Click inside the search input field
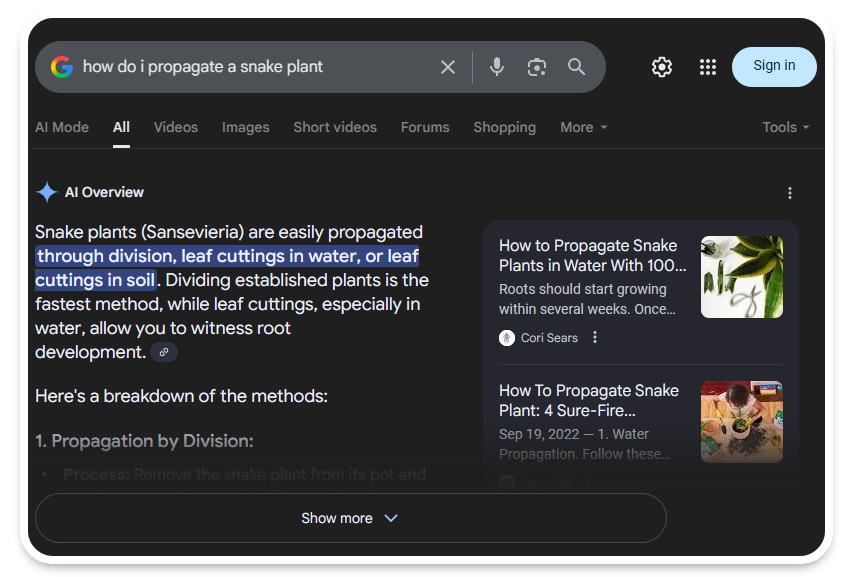Viewport: 850px width, 577px height. (x=250, y=67)
